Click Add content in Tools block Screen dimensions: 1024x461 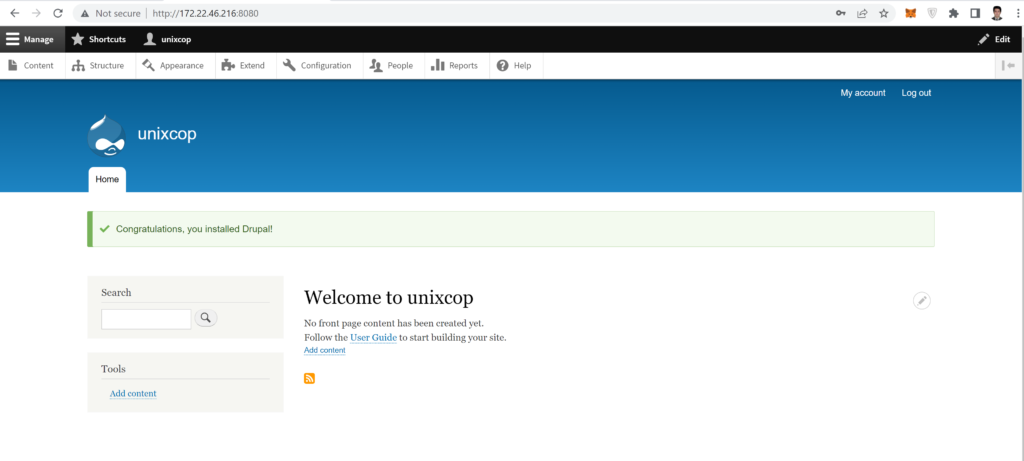click(x=133, y=393)
